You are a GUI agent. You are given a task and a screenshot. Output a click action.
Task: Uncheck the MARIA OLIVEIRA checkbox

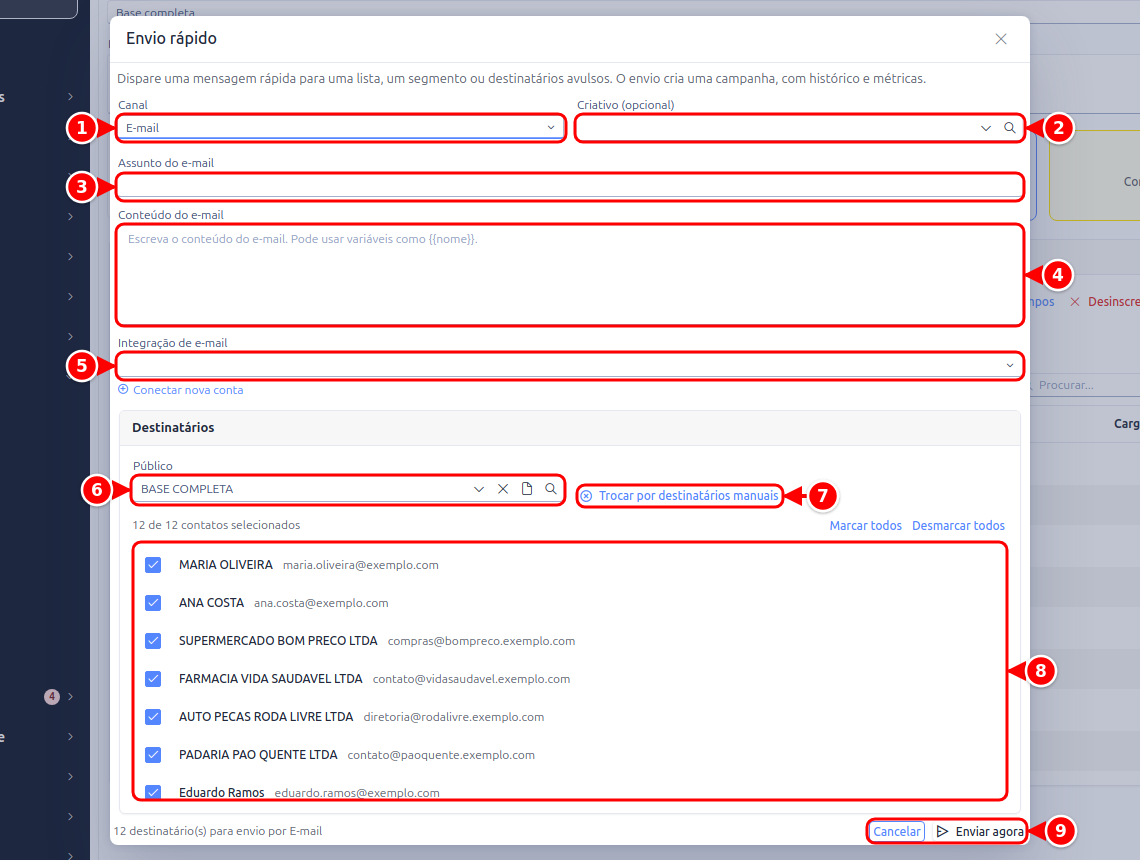(153, 565)
